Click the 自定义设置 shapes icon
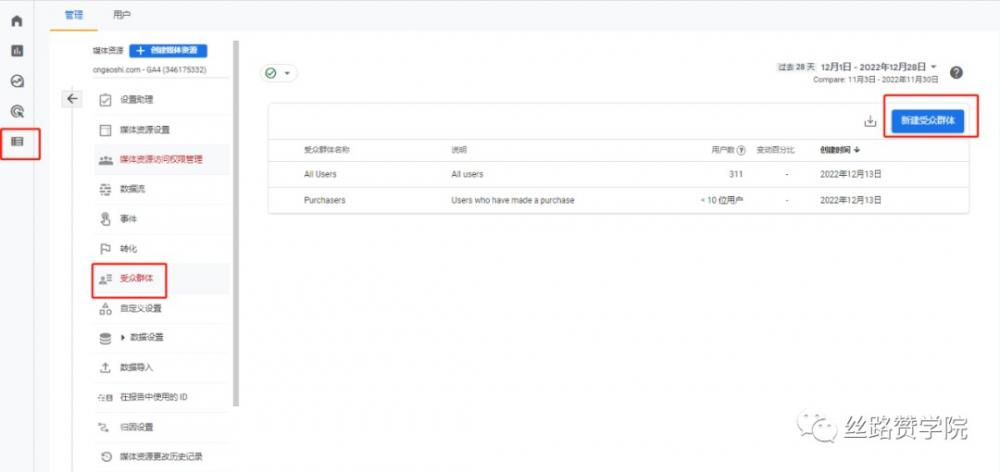 106,309
